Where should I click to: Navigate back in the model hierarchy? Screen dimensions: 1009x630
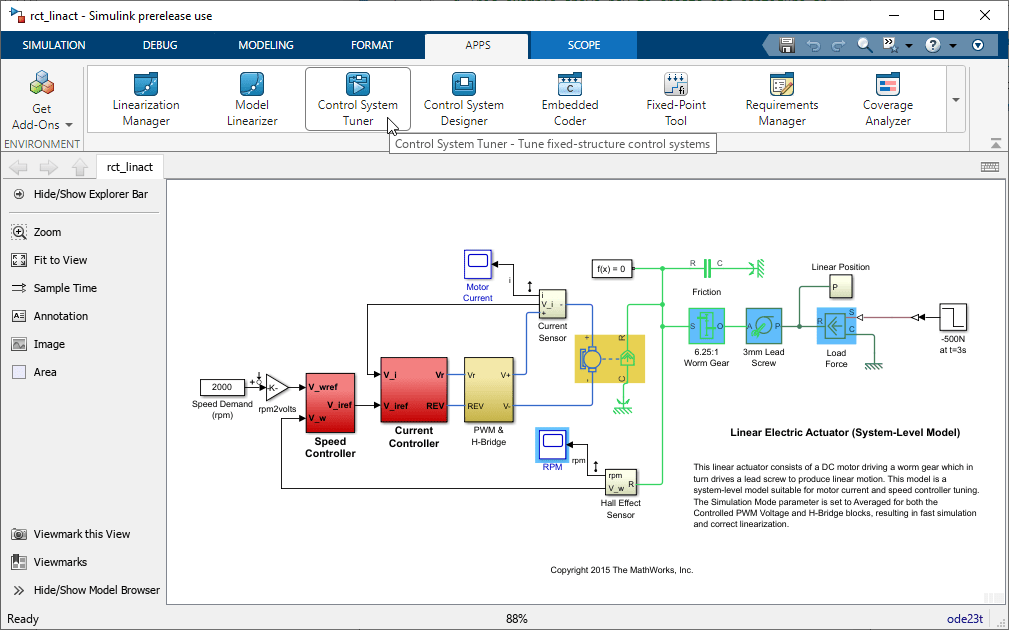pyautogui.click(x=18, y=167)
